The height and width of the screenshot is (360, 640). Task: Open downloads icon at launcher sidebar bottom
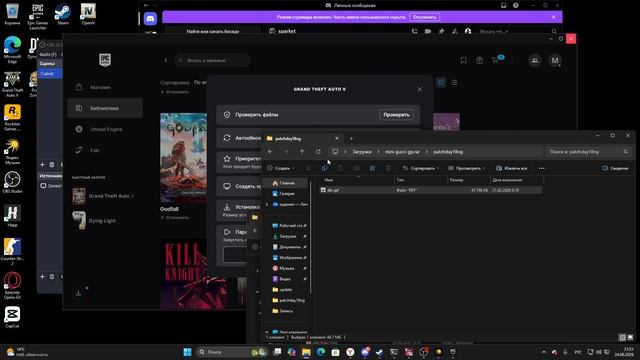click(x=78, y=293)
